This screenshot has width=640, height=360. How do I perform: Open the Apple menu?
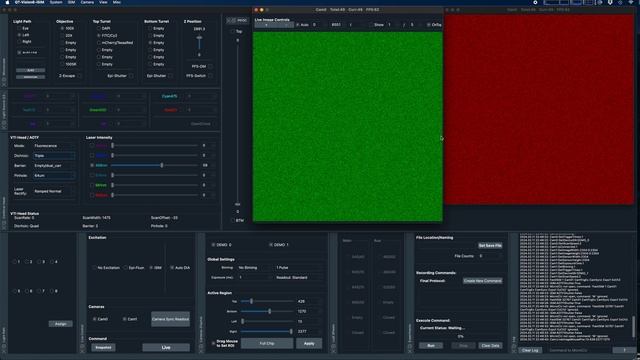(x=7, y=2)
